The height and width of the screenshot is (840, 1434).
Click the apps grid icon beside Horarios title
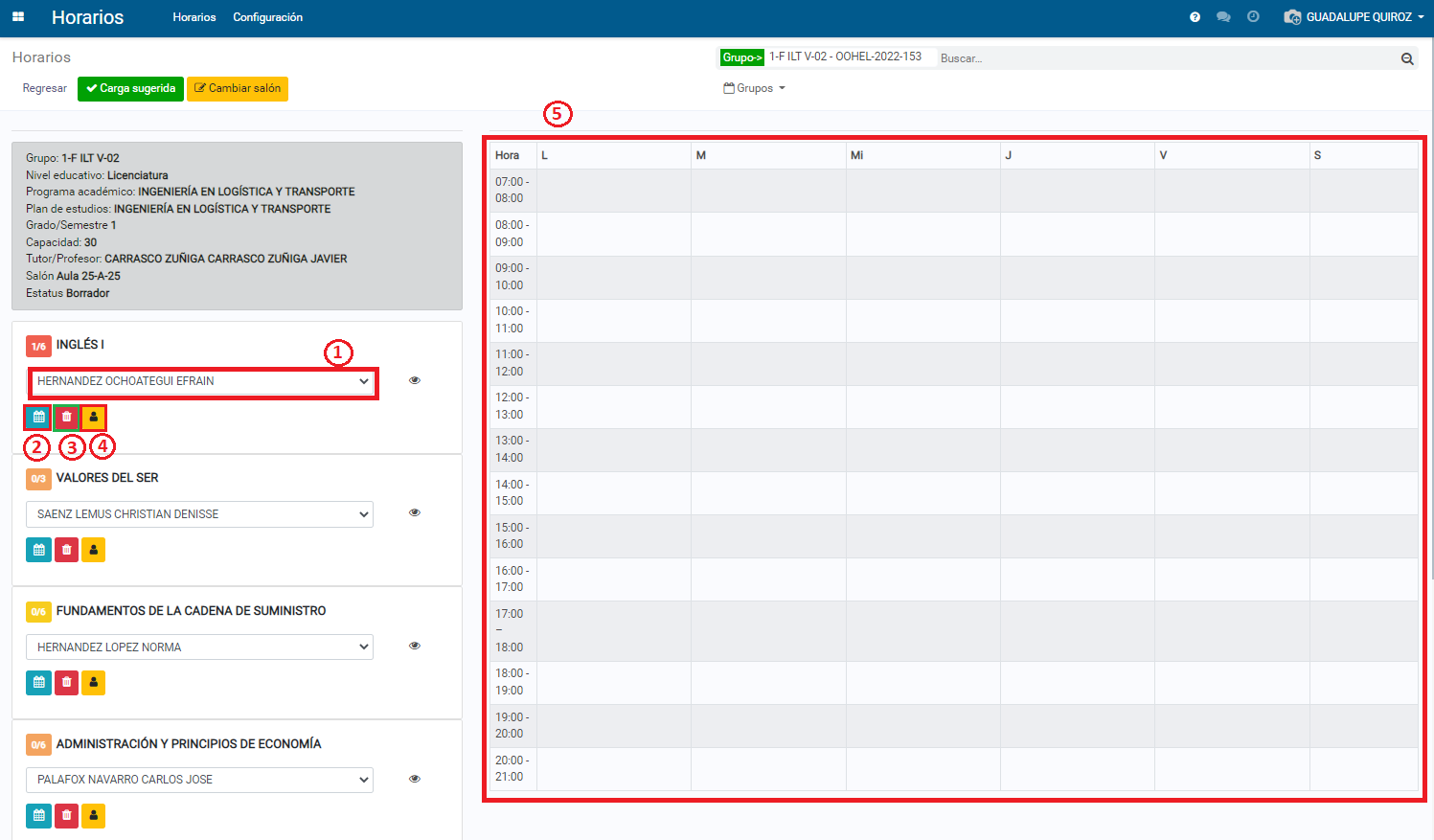point(18,17)
